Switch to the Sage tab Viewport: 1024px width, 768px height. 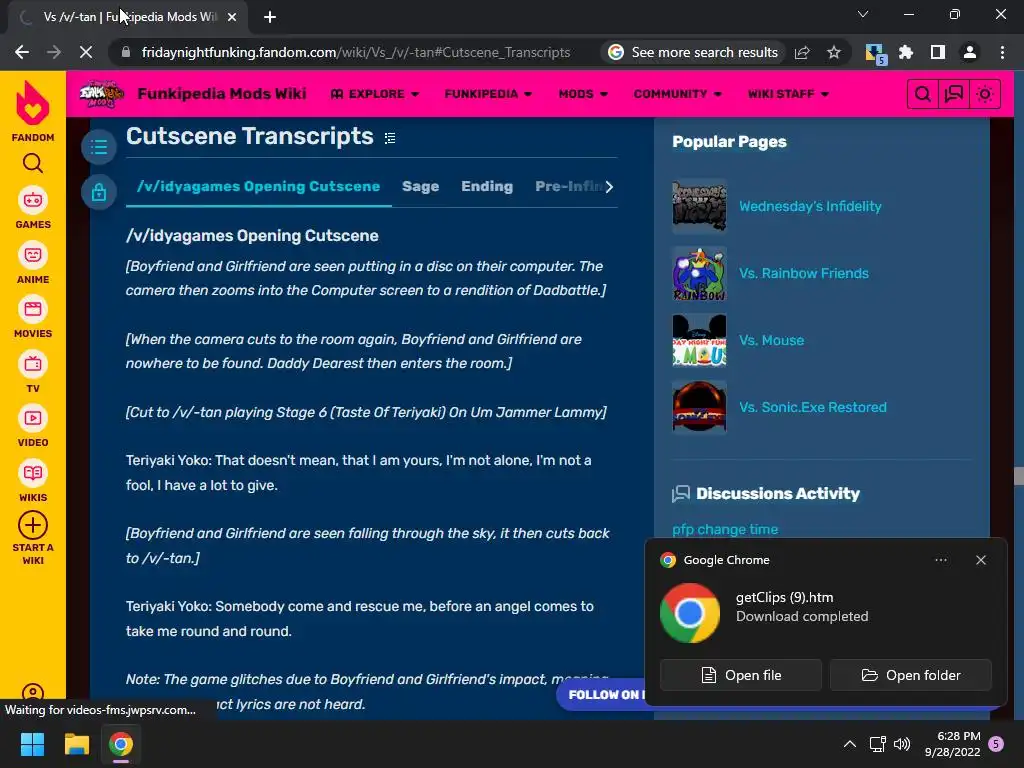421,187
